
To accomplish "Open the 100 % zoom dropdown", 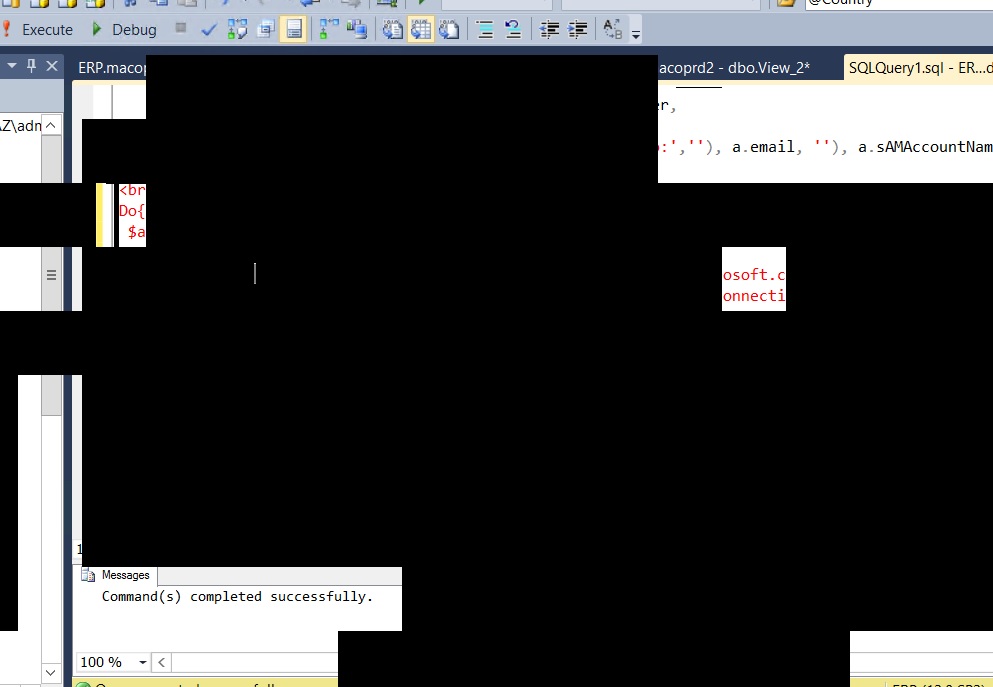I will point(142,662).
